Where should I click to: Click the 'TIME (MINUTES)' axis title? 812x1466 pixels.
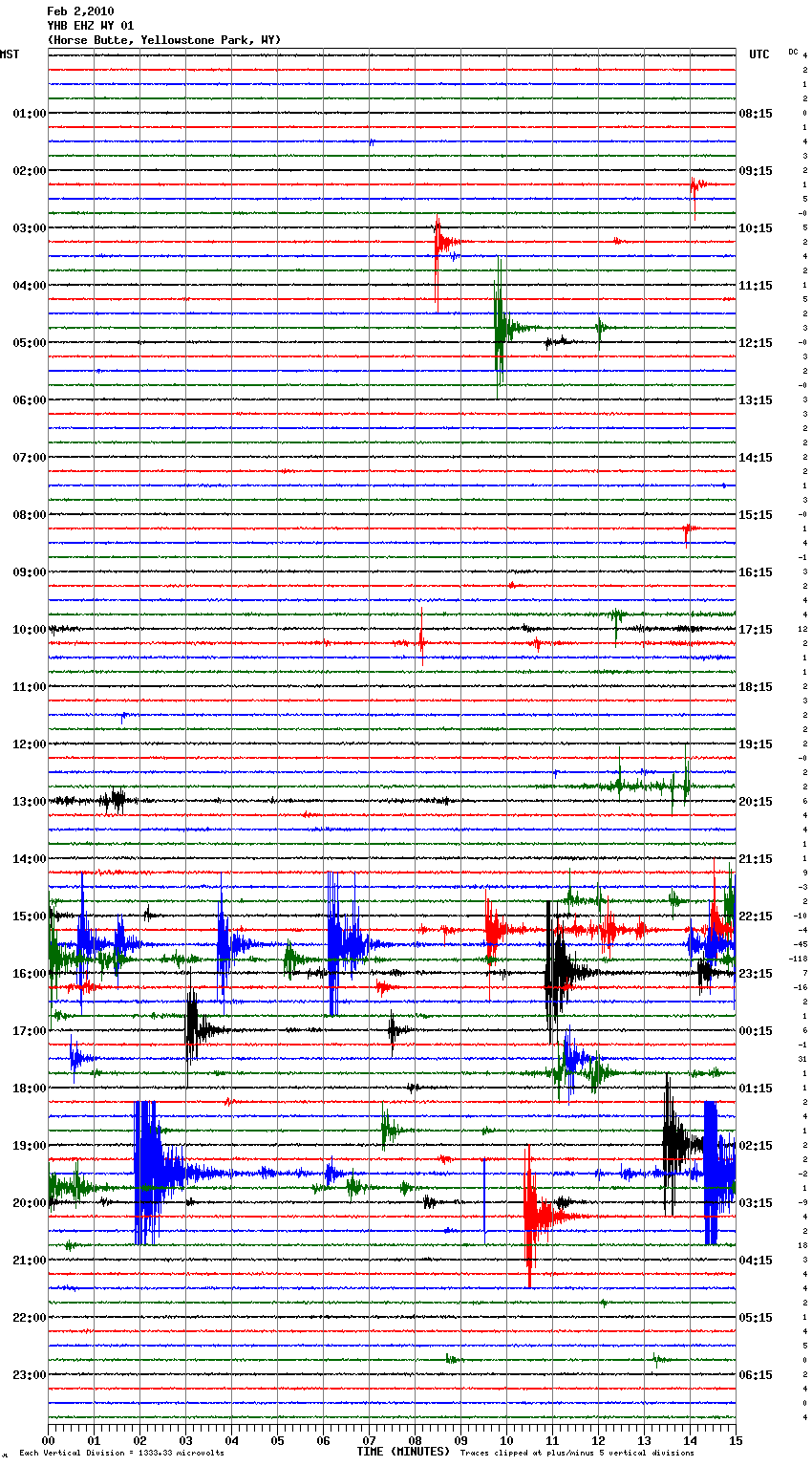(x=403, y=1452)
